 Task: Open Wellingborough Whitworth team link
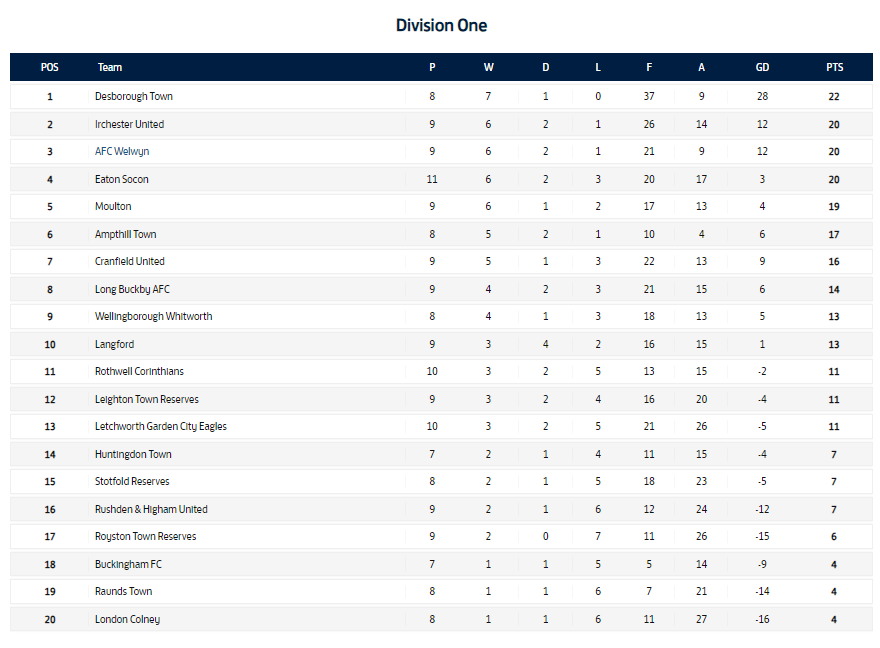coord(153,317)
